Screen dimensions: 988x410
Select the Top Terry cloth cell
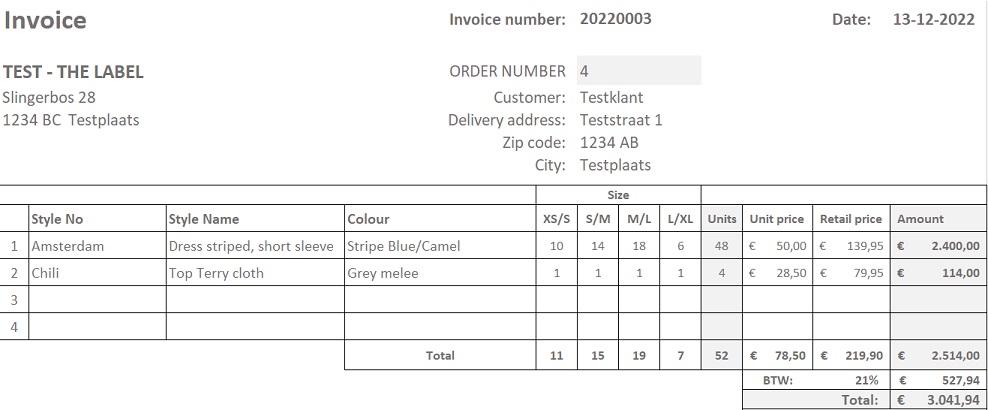(255, 273)
